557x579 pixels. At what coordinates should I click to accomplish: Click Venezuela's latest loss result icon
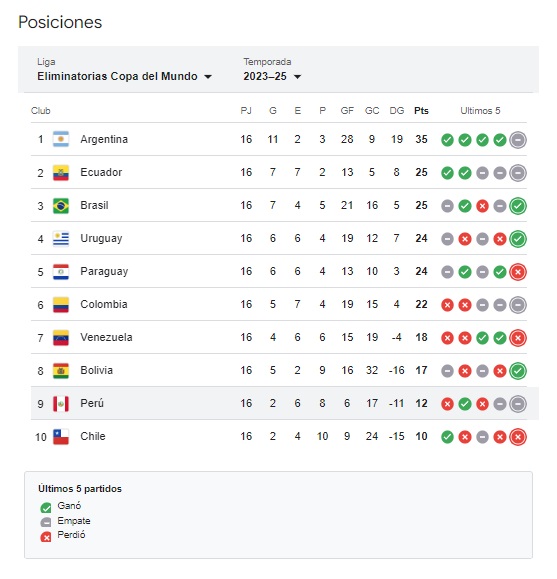click(x=517, y=338)
